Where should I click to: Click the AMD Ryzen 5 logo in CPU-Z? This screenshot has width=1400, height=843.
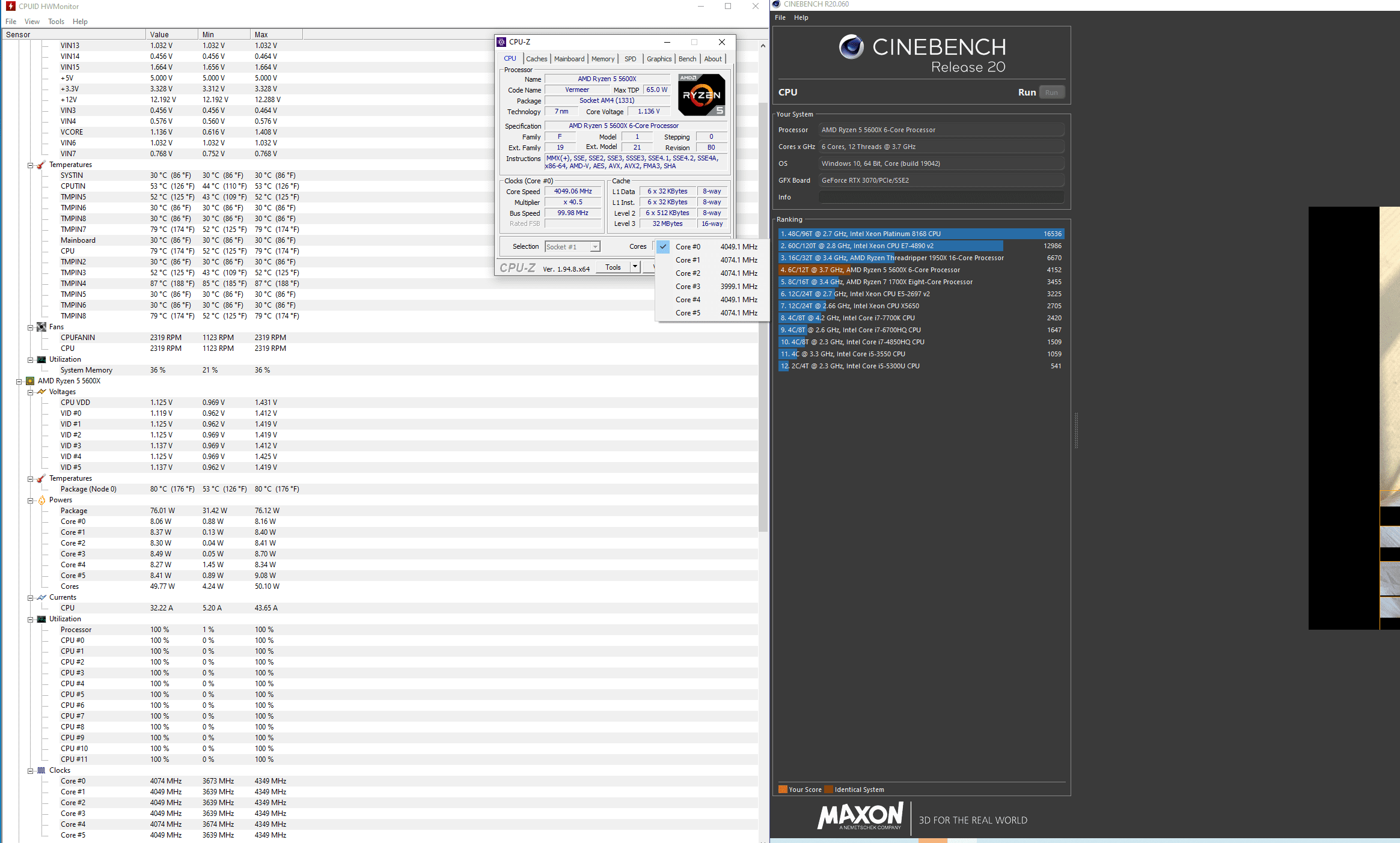click(x=702, y=95)
